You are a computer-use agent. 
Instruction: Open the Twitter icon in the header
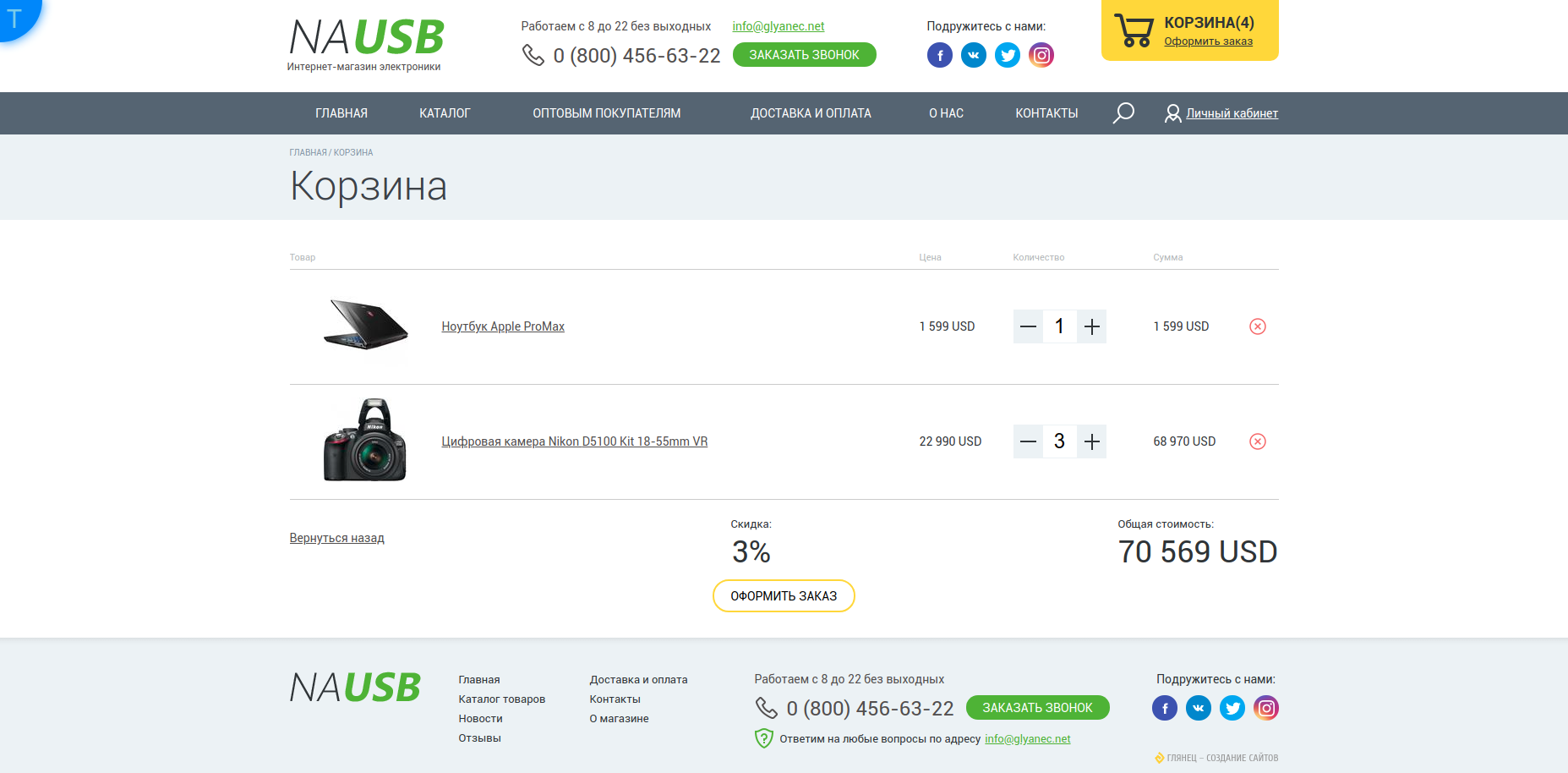pyautogui.click(x=1007, y=55)
